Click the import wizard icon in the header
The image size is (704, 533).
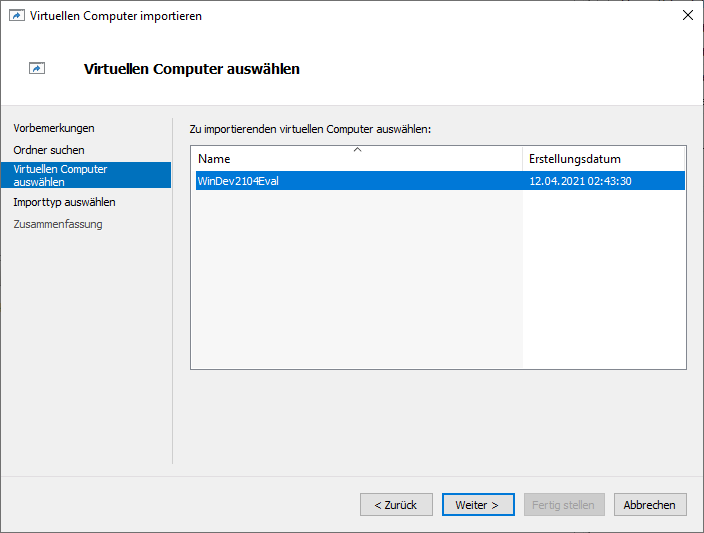37,69
